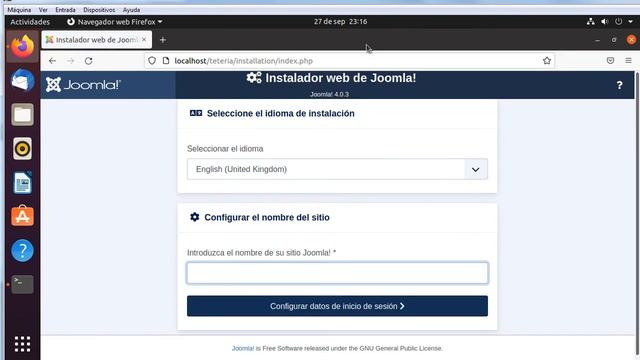640x360 pixels.
Task: Open the Firefox hamburger menu
Action: pyautogui.click(x=628, y=61)
